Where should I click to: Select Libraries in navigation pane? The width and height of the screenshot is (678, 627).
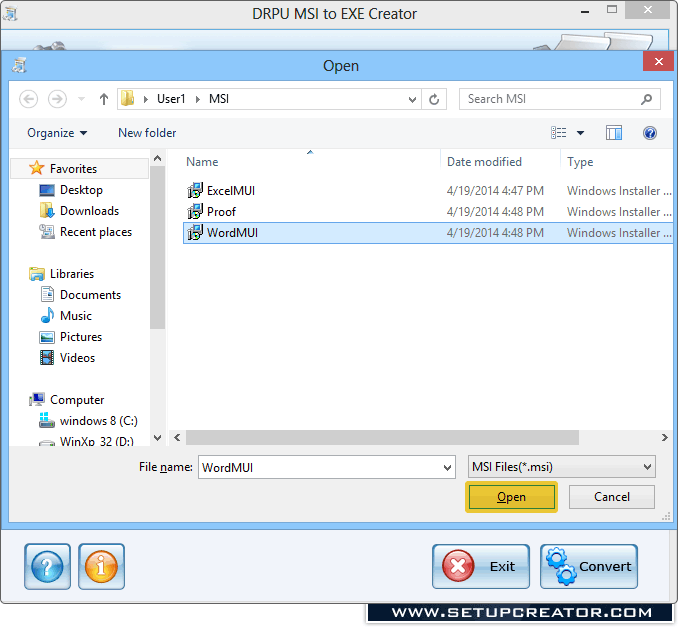tap(71, 274)
